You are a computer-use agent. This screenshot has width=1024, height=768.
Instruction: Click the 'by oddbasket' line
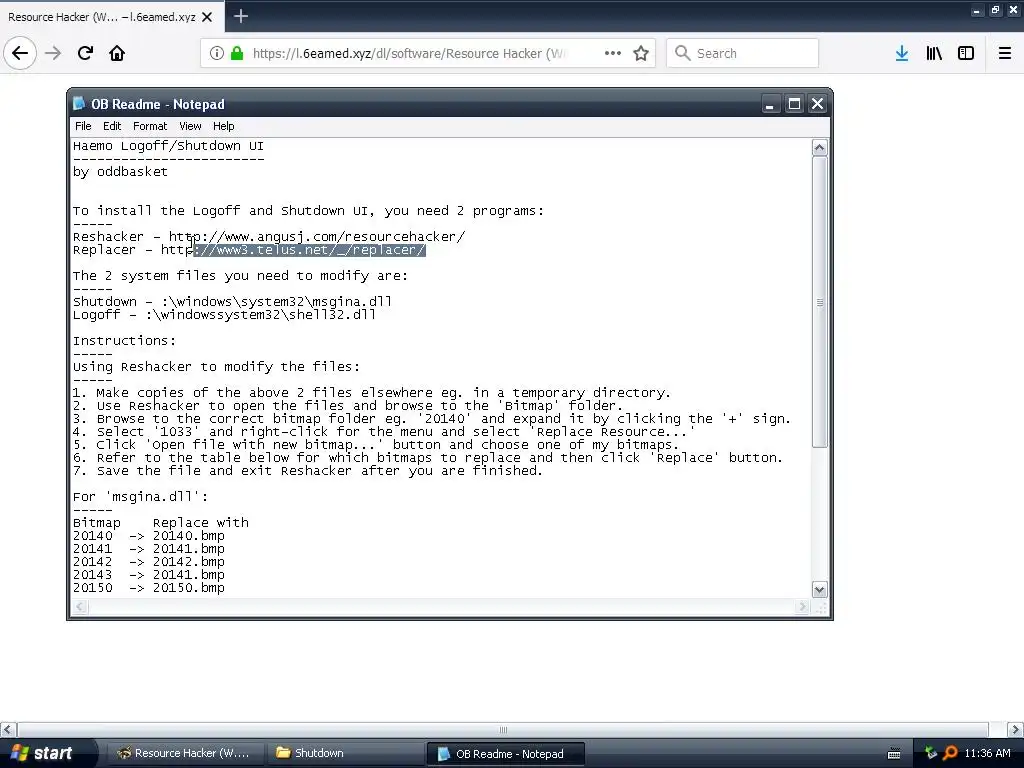pos(120,172)
